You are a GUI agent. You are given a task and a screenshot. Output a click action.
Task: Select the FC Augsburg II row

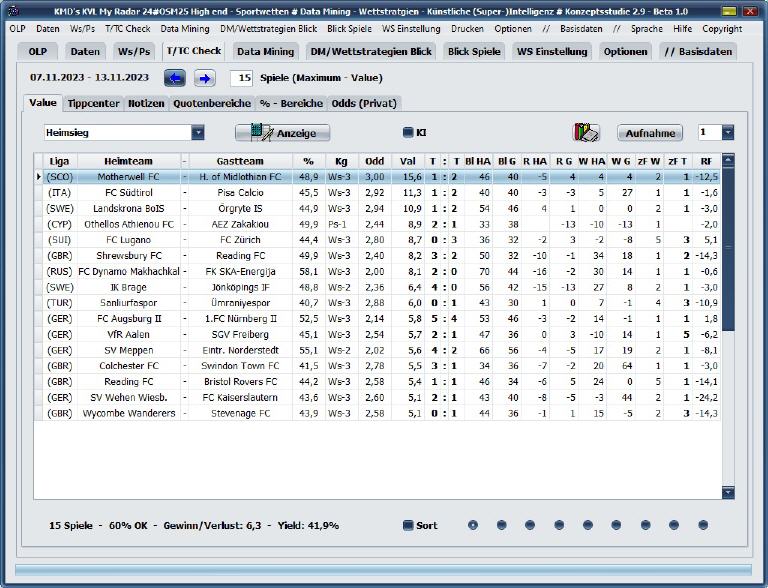(x=377, y=318)
